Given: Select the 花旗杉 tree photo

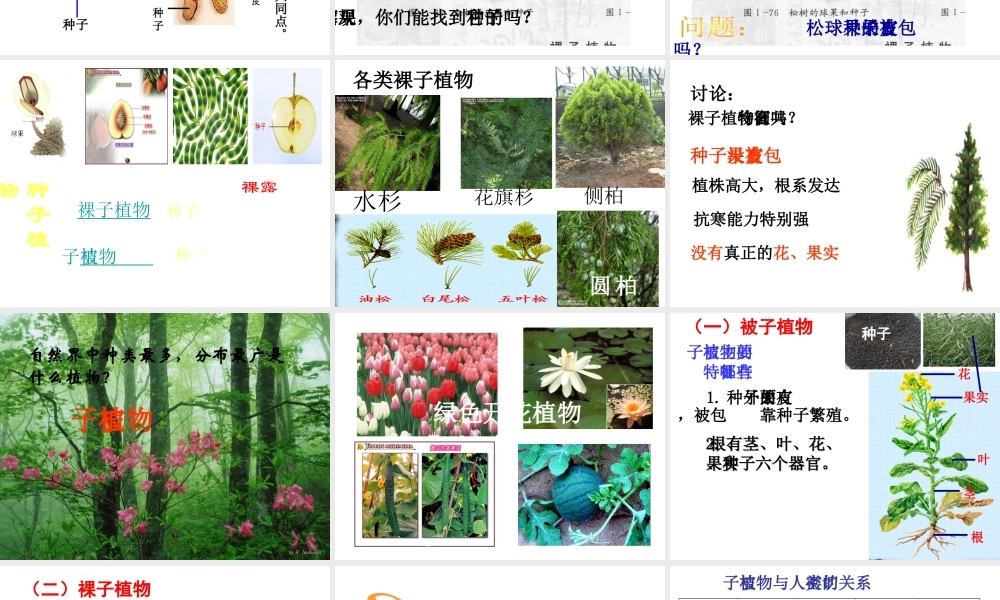Looking at the screenshot, I should tap(506, 143).
